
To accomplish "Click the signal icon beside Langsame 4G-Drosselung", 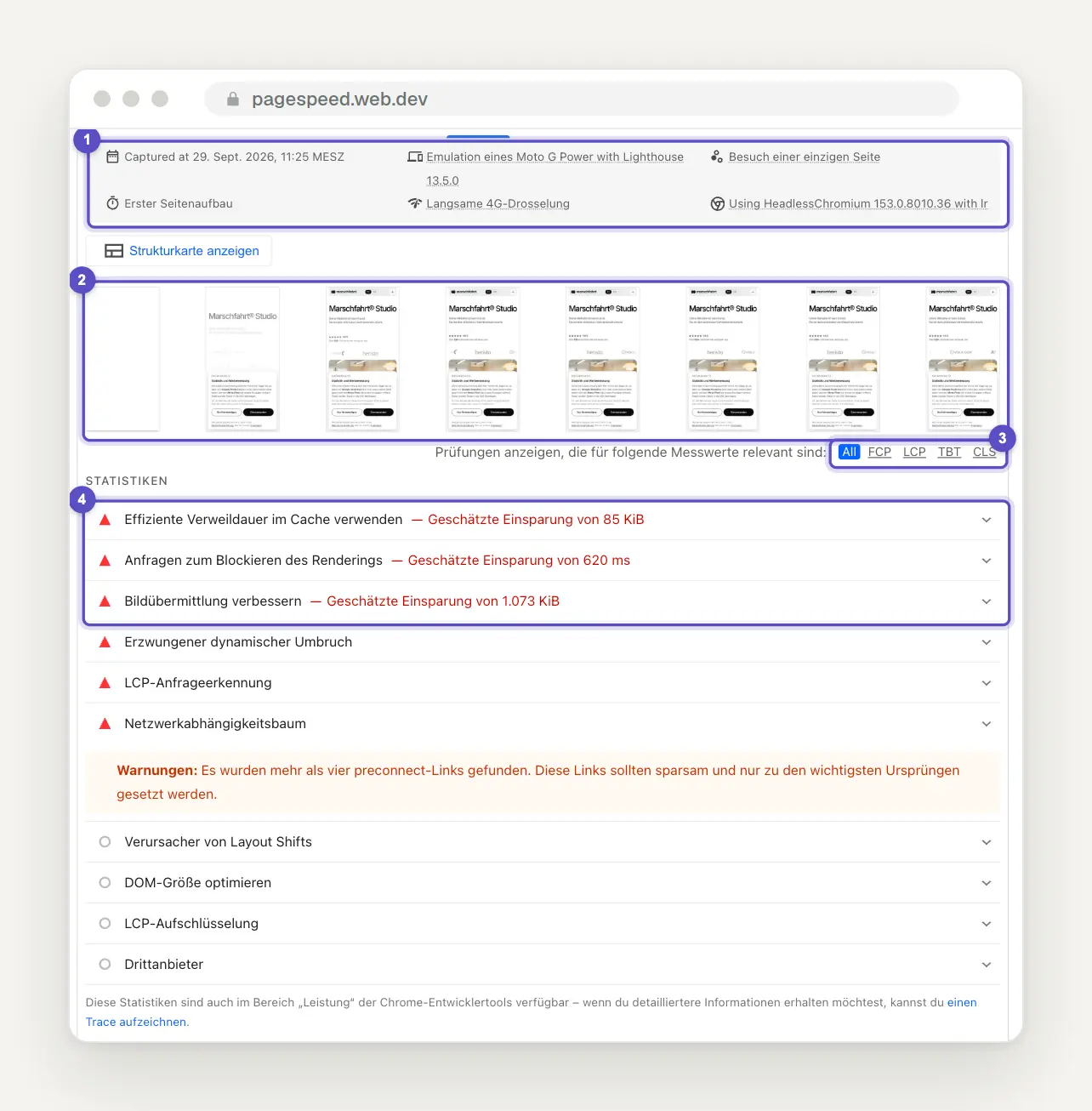I will click(415, 203).
